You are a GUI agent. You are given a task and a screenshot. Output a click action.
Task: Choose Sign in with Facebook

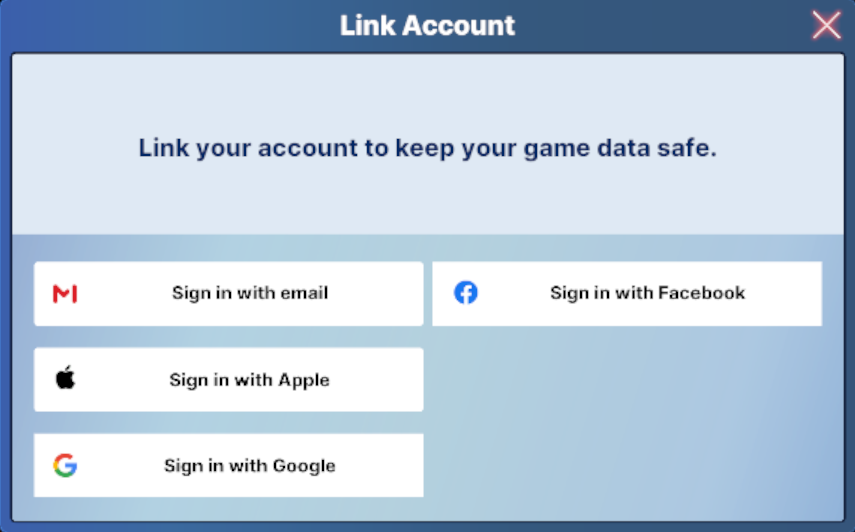point(627,294)
